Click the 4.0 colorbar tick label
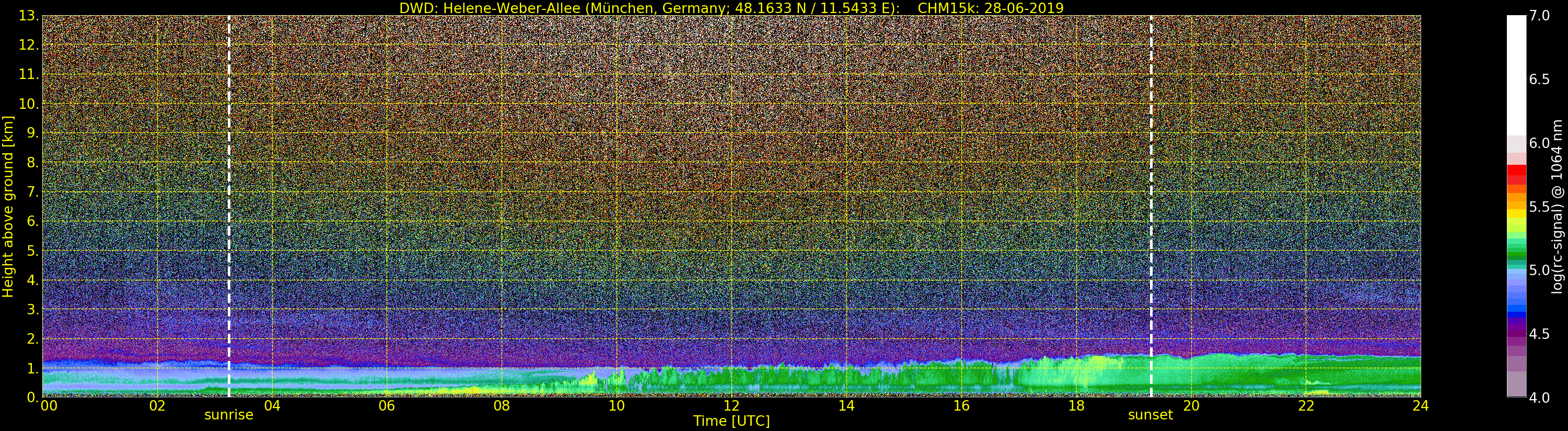The height and width of the screenshot is (431, 1568). 1539,398
